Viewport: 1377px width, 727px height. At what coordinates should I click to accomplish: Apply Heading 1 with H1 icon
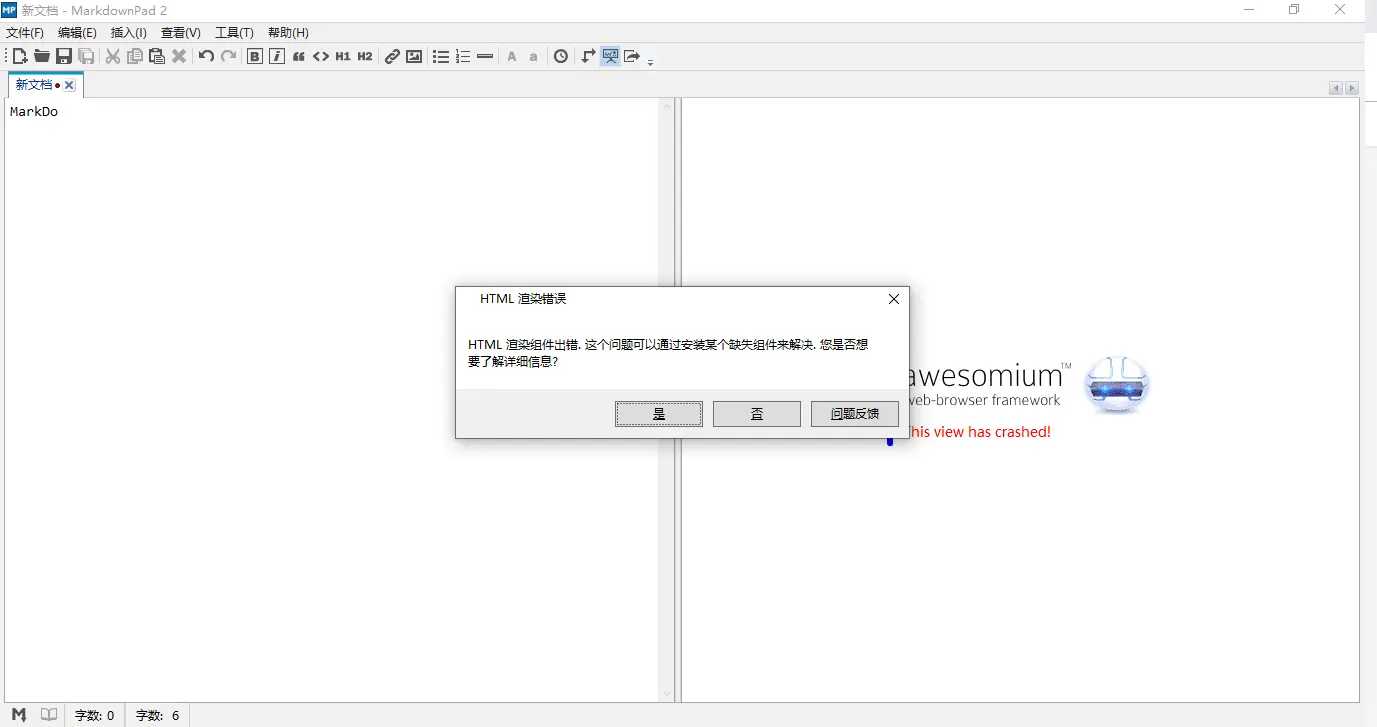pyautogui.click(x=343, y=56)
